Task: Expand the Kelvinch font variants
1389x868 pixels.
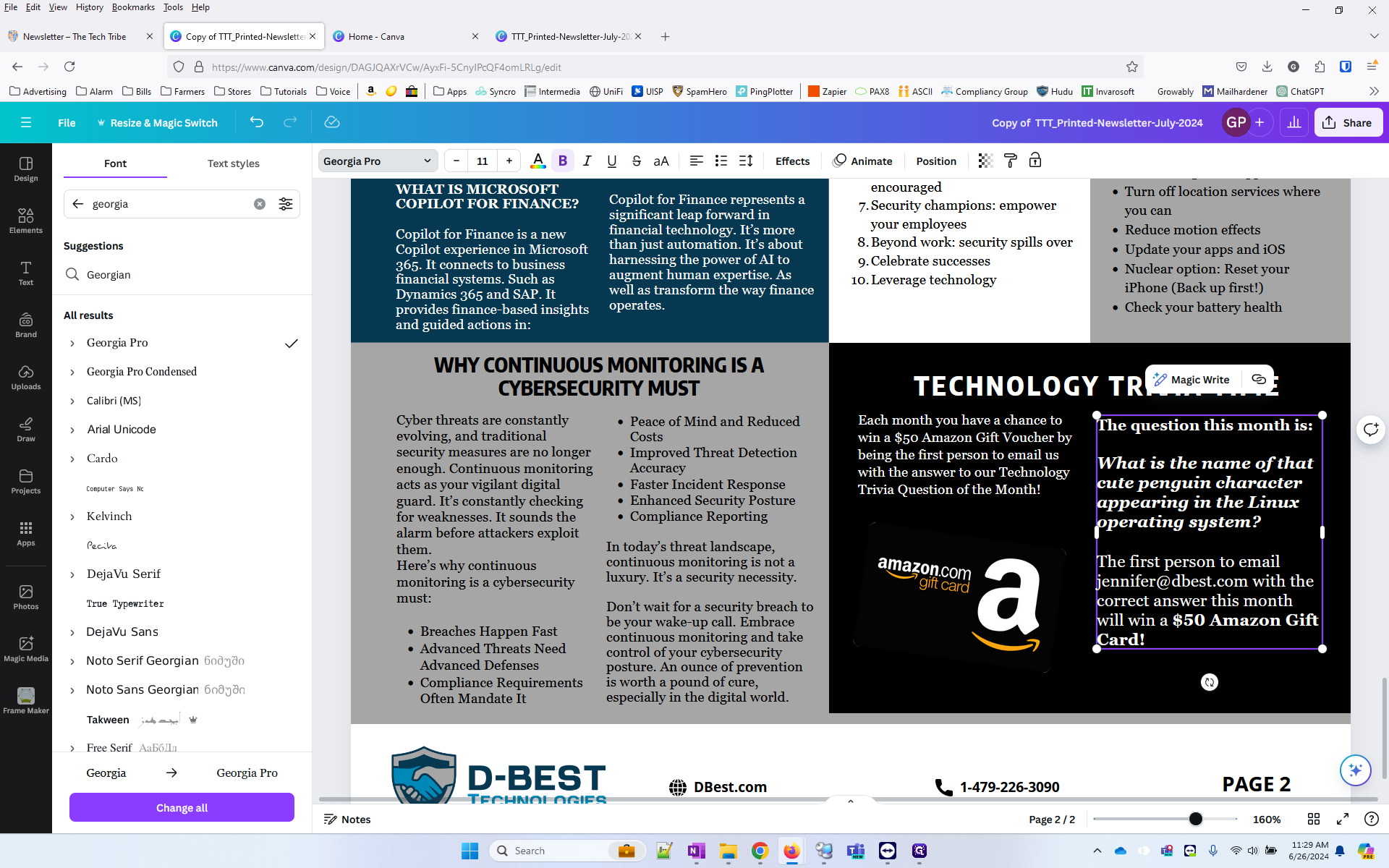Action: (x=72, y=516)
